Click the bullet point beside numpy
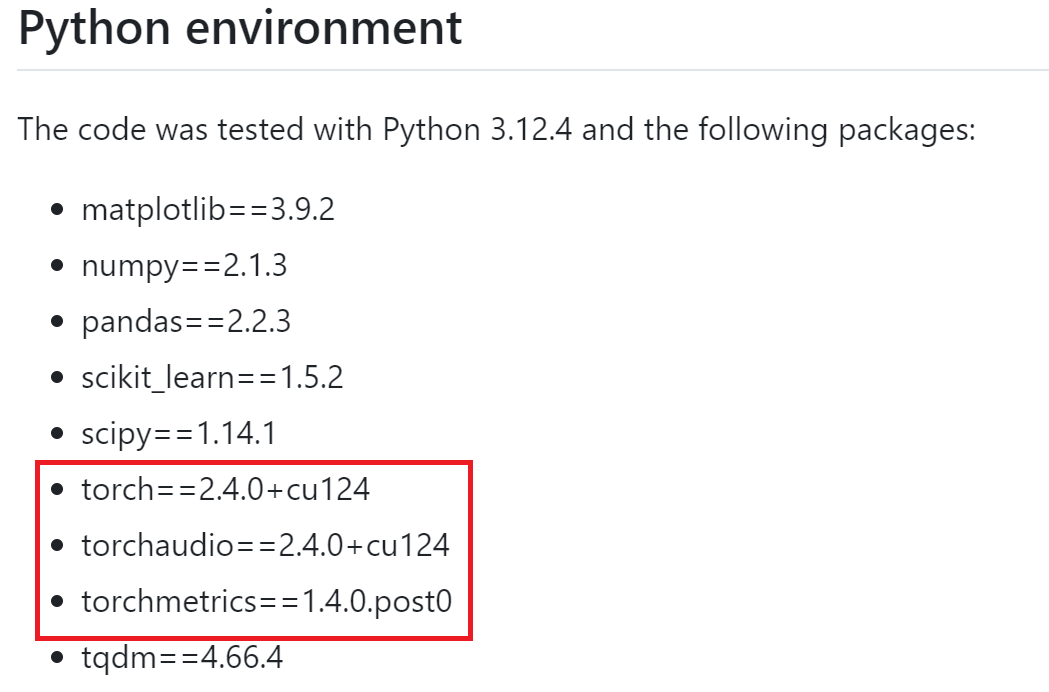 click(58, 266)
